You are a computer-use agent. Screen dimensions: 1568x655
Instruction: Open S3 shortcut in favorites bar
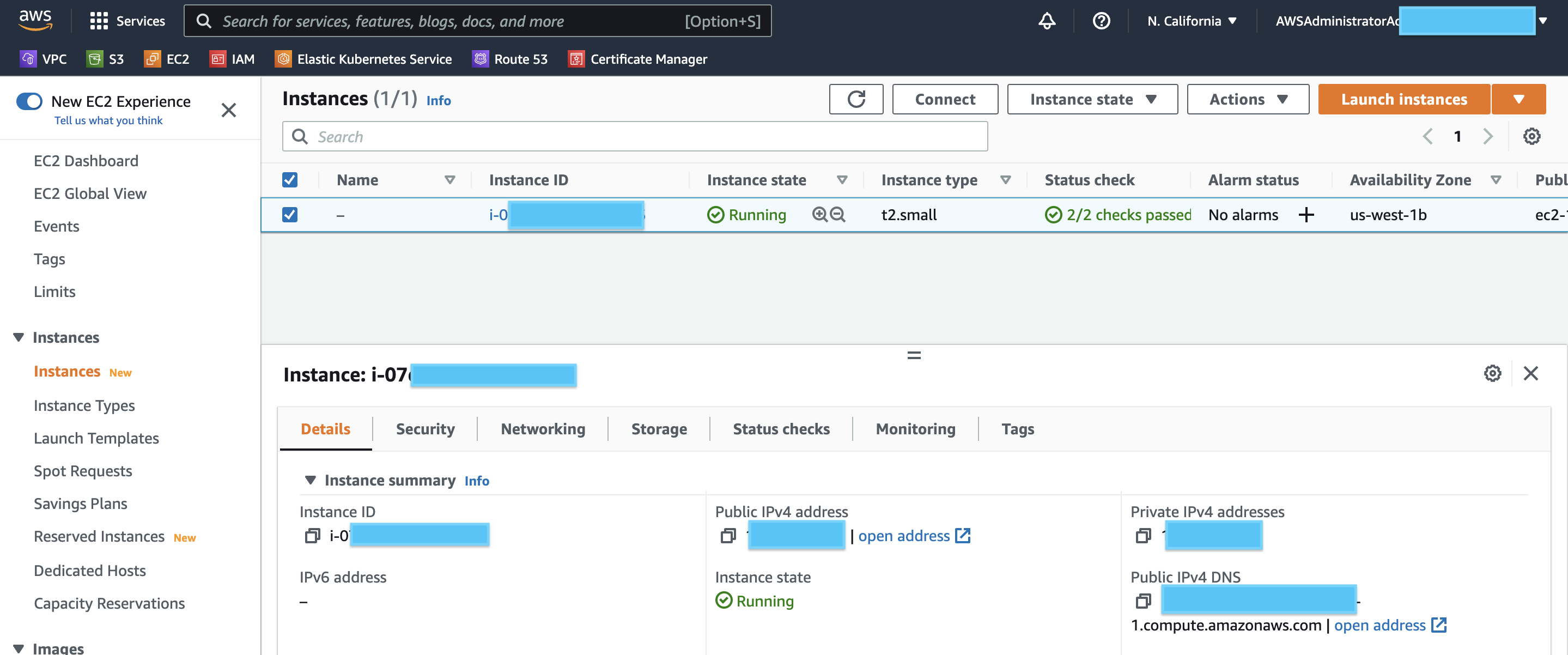pos(105,59)
